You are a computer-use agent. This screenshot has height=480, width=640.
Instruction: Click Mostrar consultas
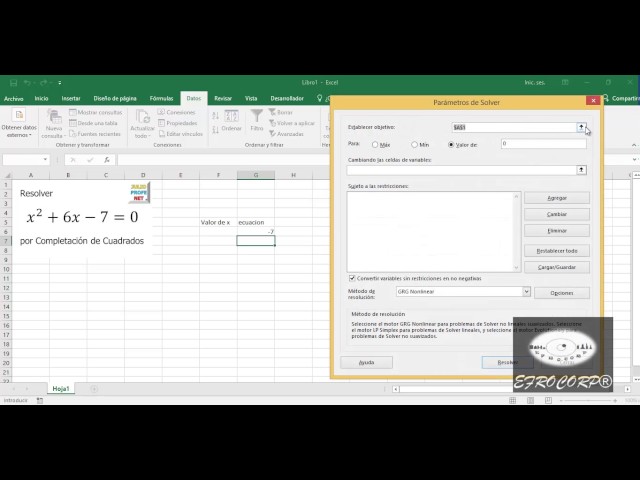point(96,112)
